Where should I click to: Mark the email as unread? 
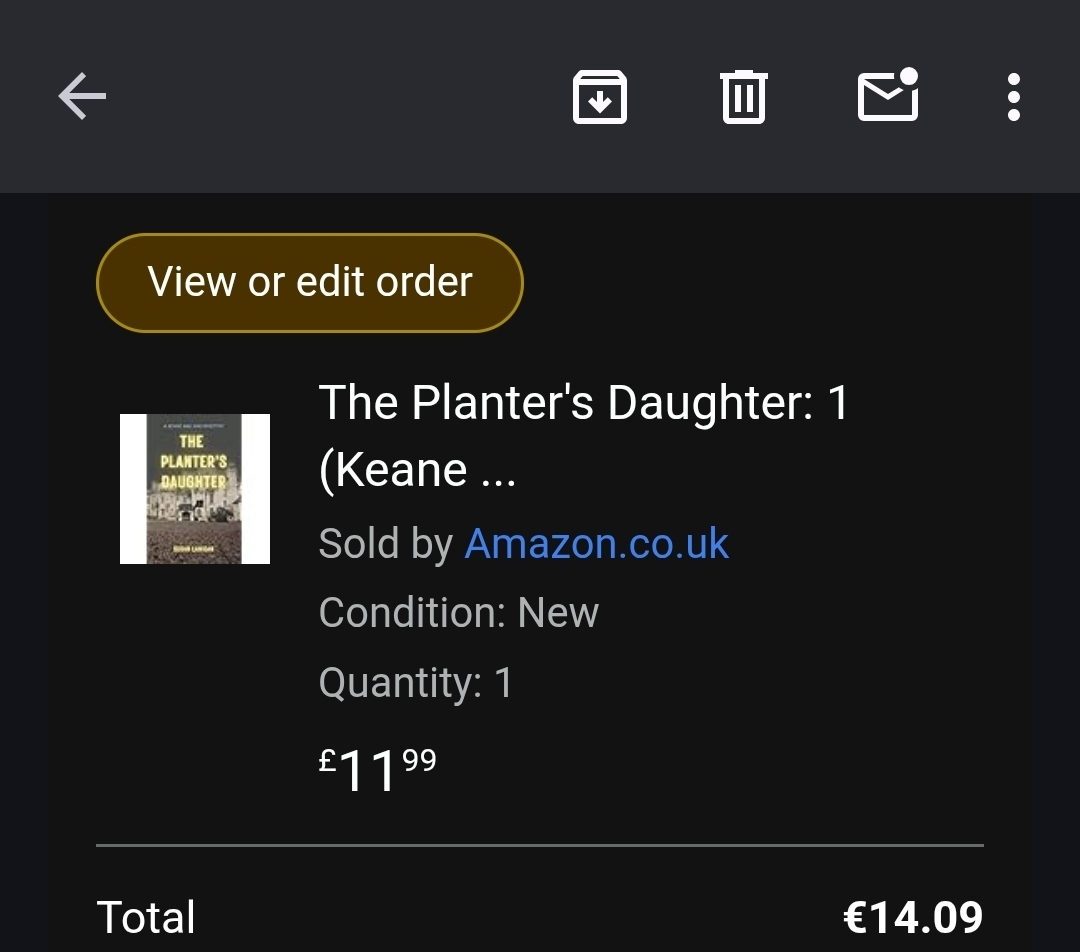click(x=887, y=97)
